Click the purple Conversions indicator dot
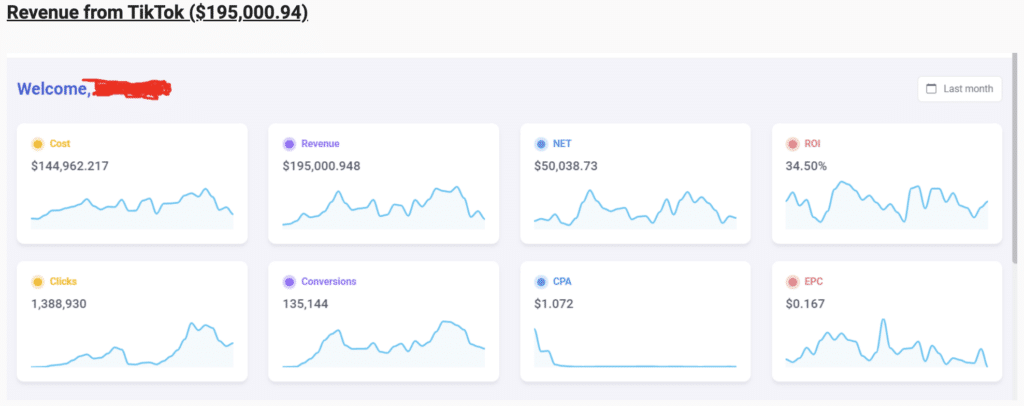The width and height of the screenshot is (1024, 406). (289, 282)
